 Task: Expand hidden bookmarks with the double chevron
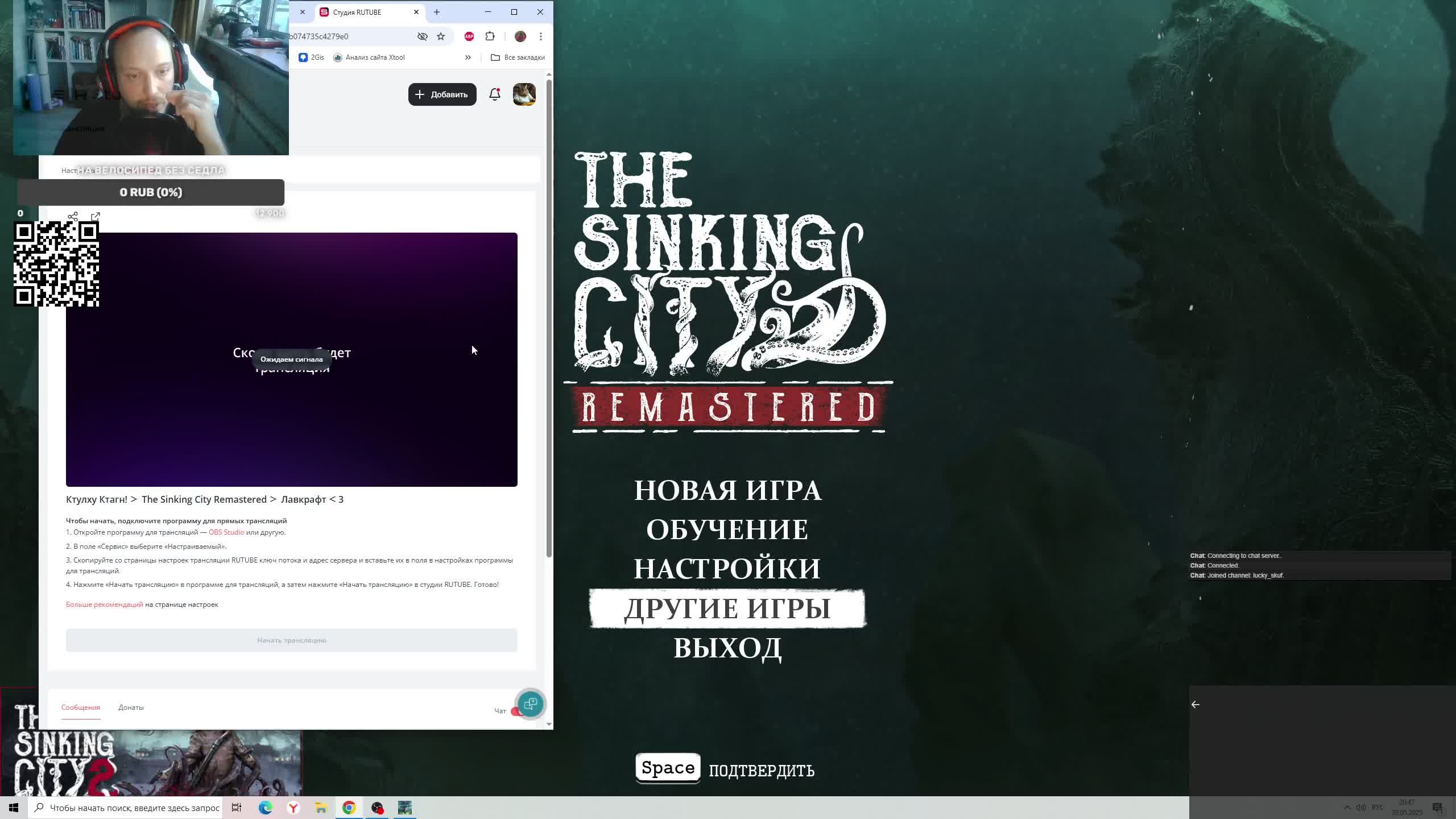click(468, 57)
